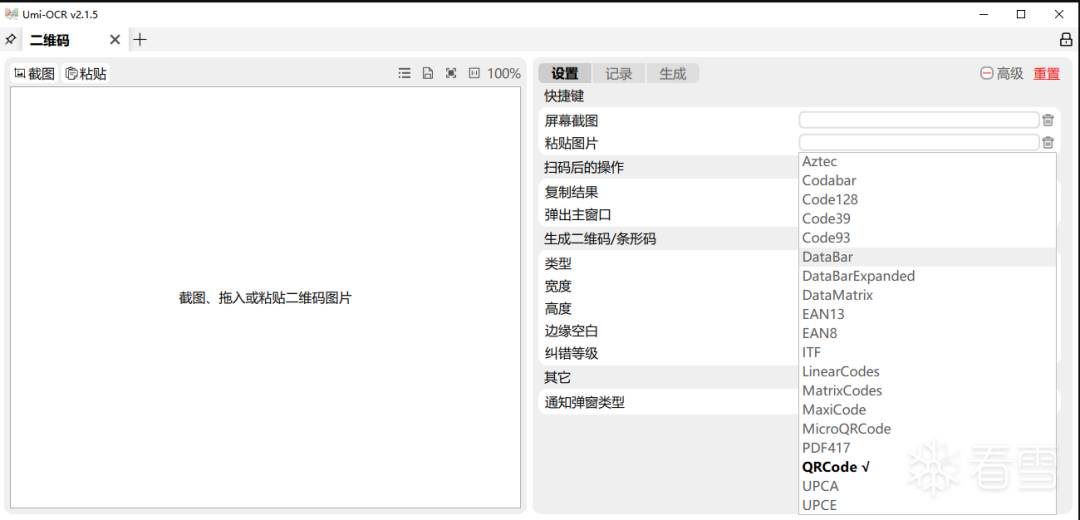Click the save file icon in image toolbar

428,73
